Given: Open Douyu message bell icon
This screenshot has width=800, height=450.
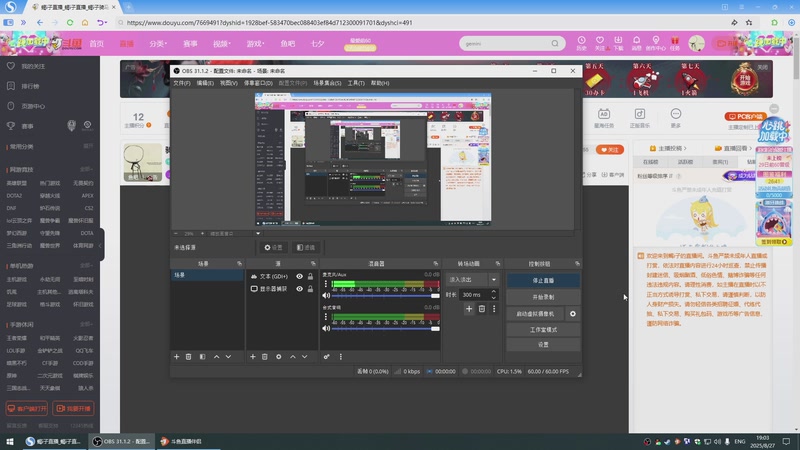Looking at the screenshot, I should click(x=636, y=43).
